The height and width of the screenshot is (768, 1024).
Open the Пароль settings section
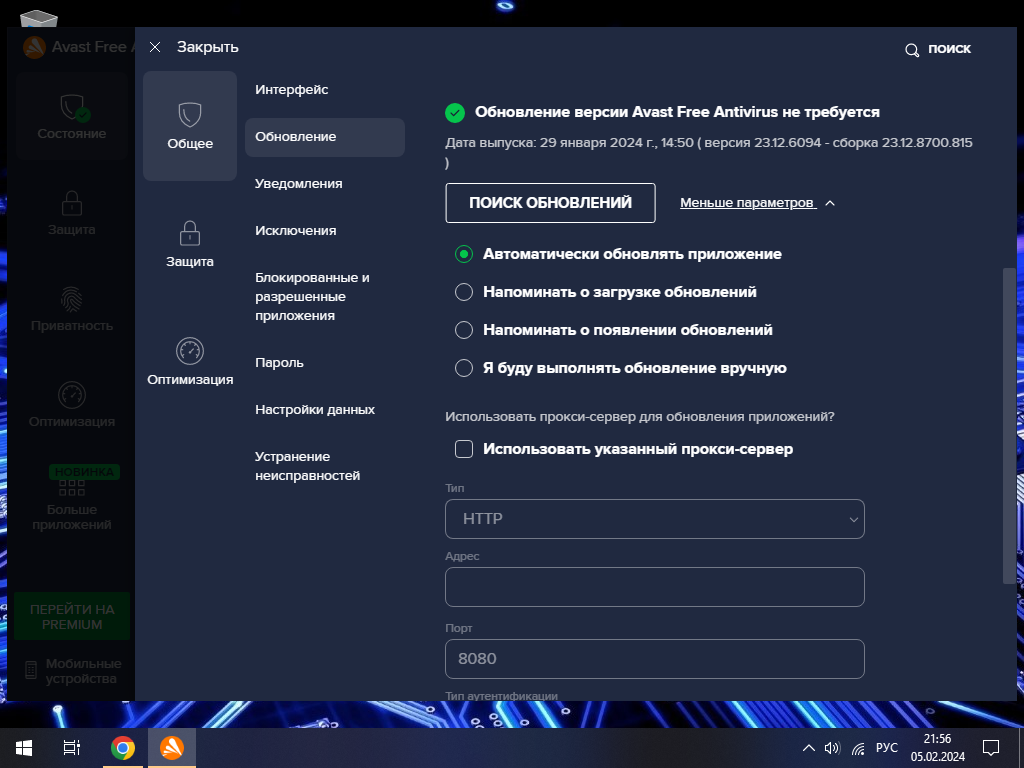(279, 362)
